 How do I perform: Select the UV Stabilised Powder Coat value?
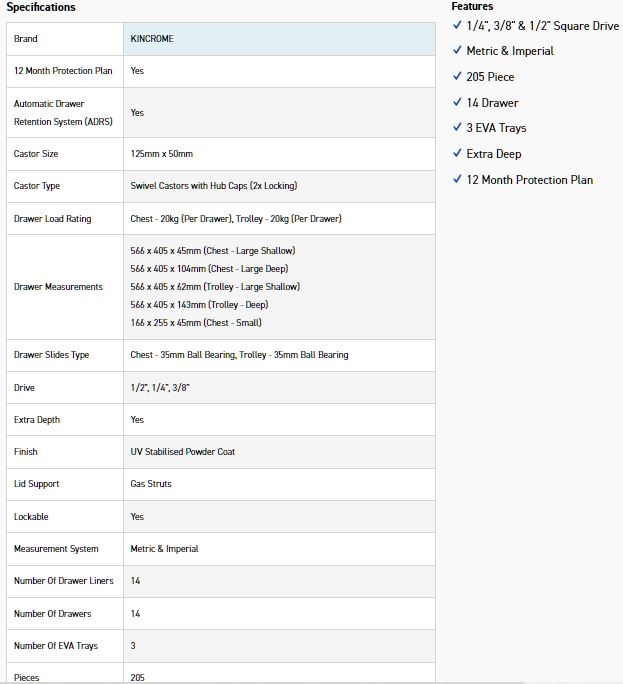[x=183, y=452]
